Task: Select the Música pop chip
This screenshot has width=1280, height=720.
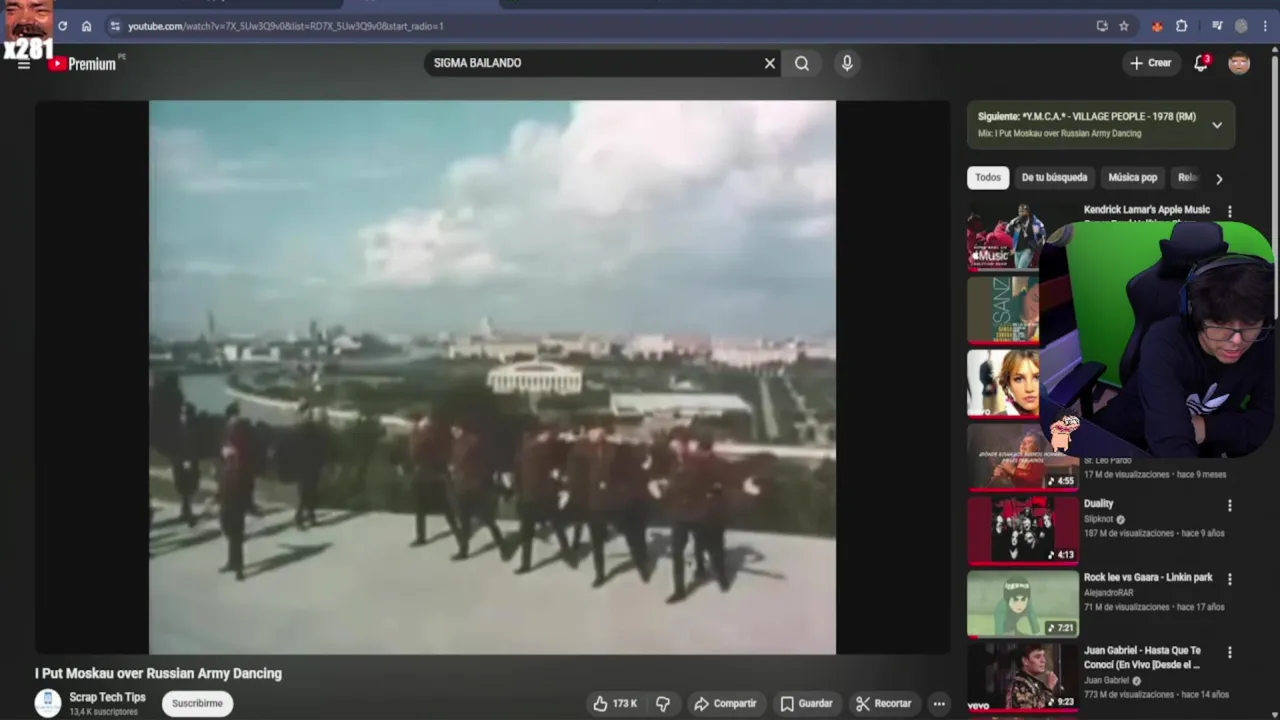Action: coord(1133,178)
